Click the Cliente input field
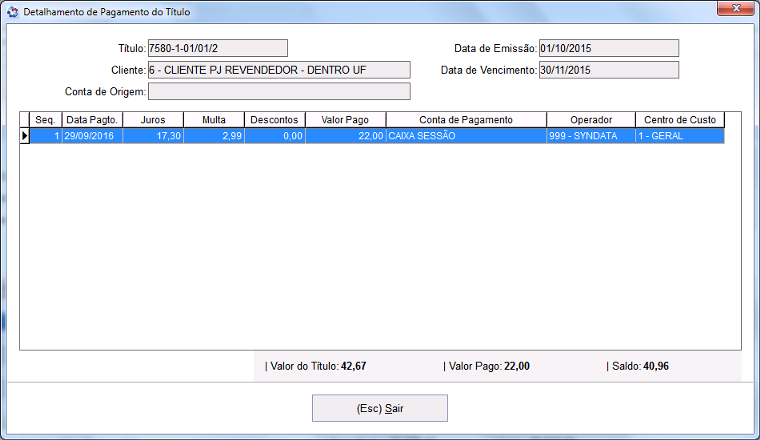This screenshot has width=760, height=440. pyautogui.click(x=279, y=70)
